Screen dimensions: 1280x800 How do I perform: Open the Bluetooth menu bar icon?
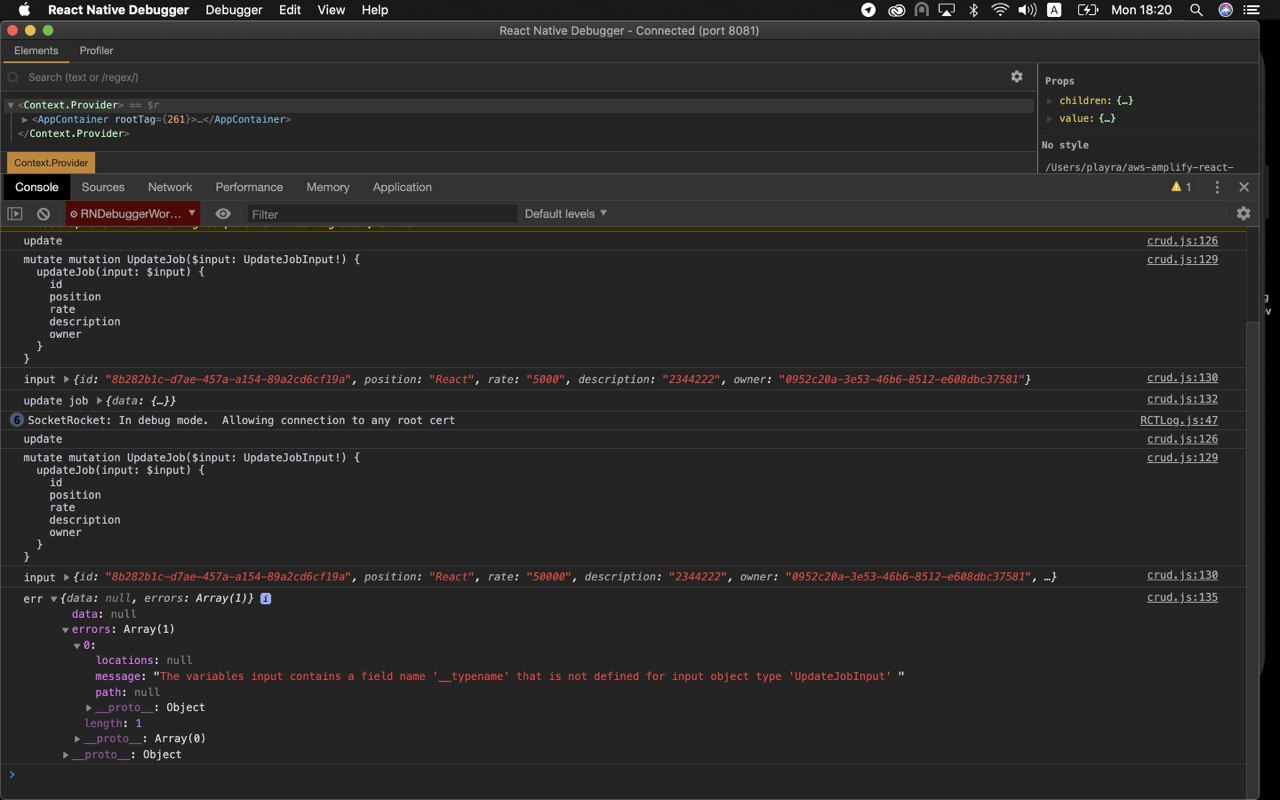(x=973, y=10)
